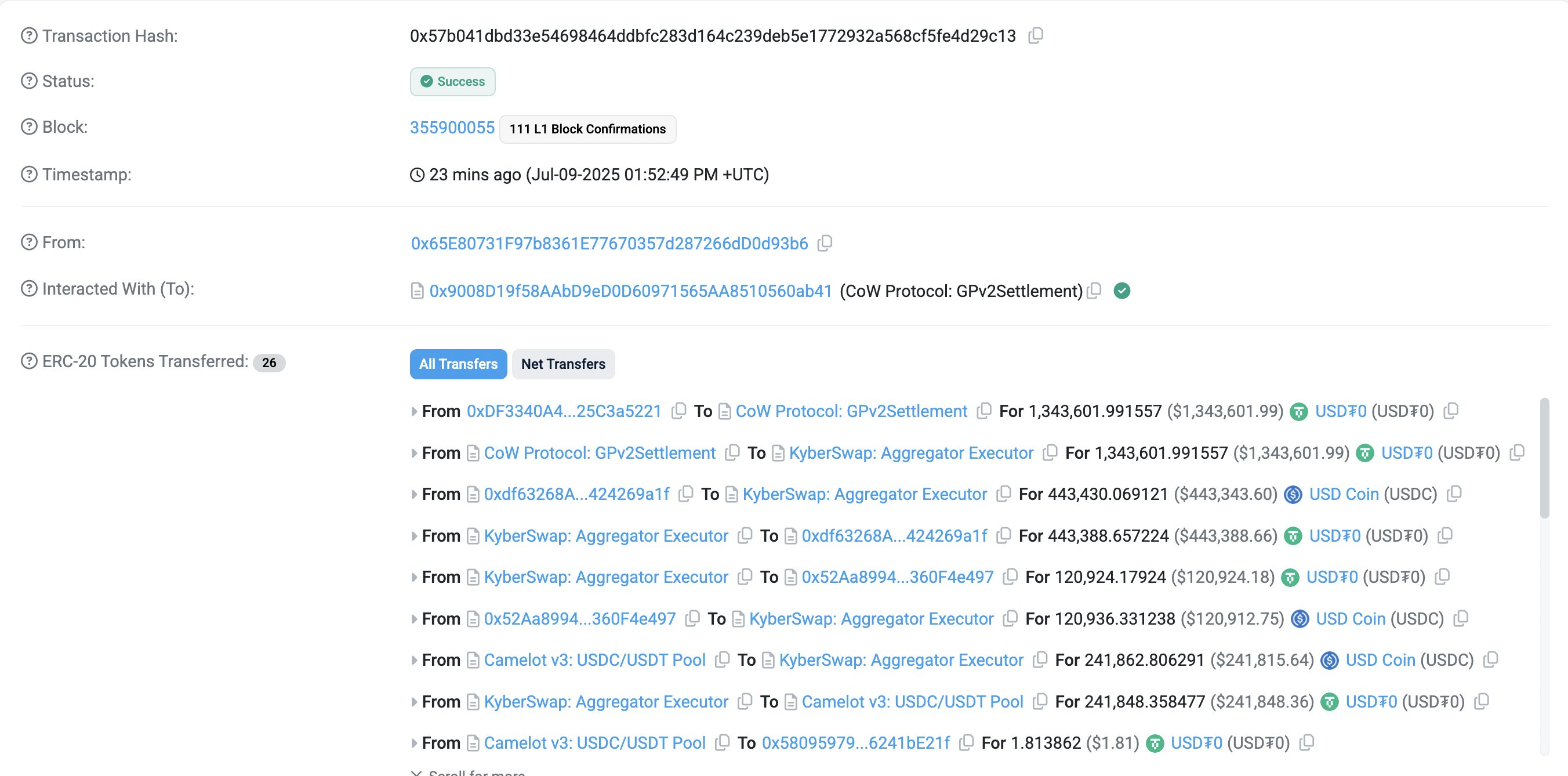Click the help icon beside ERC-20 Tokens Transferred
Image resolution: width=1568 pixels, height=776 pixels.
29,361
